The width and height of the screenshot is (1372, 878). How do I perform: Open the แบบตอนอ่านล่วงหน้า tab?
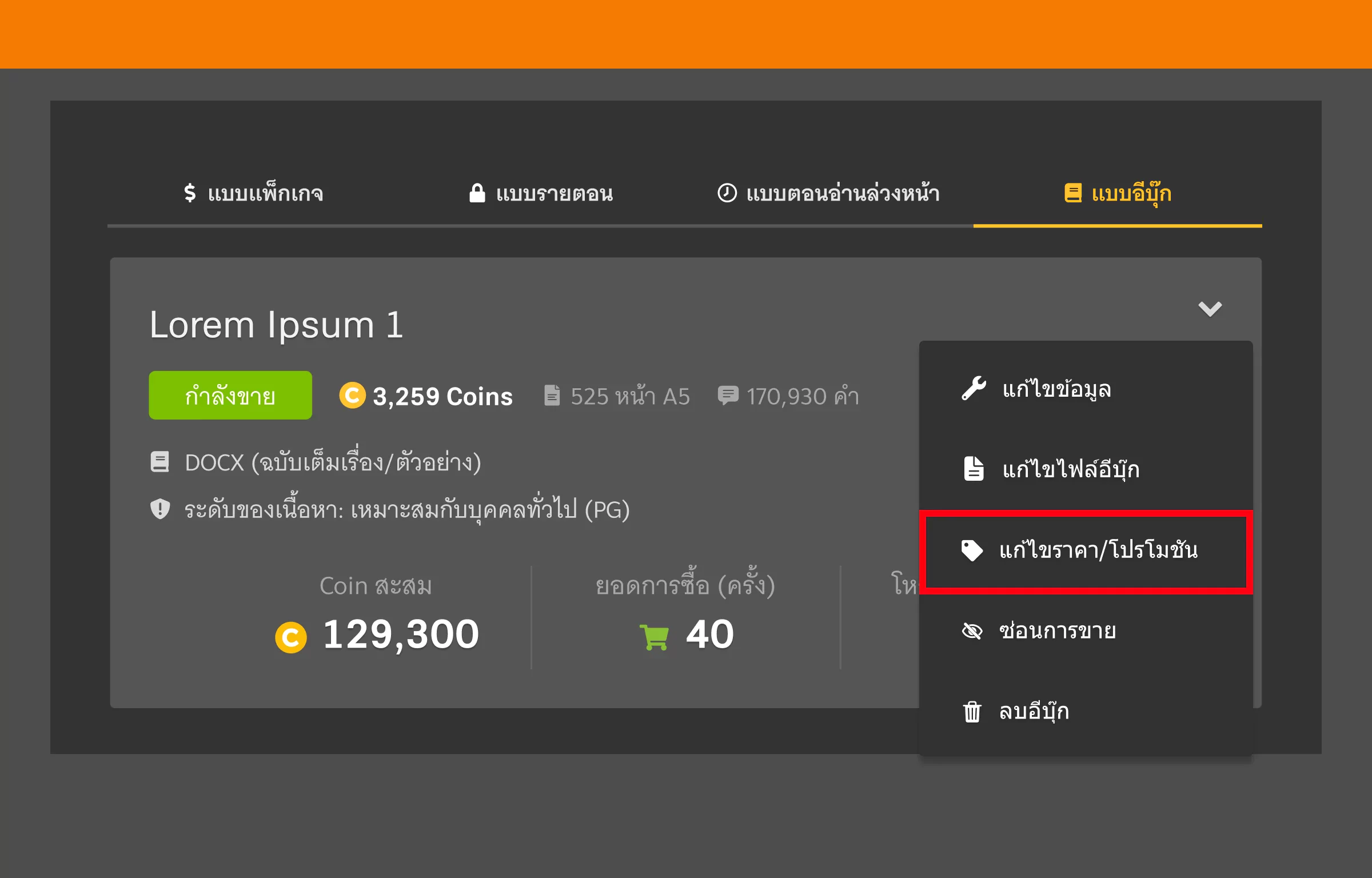829,193
